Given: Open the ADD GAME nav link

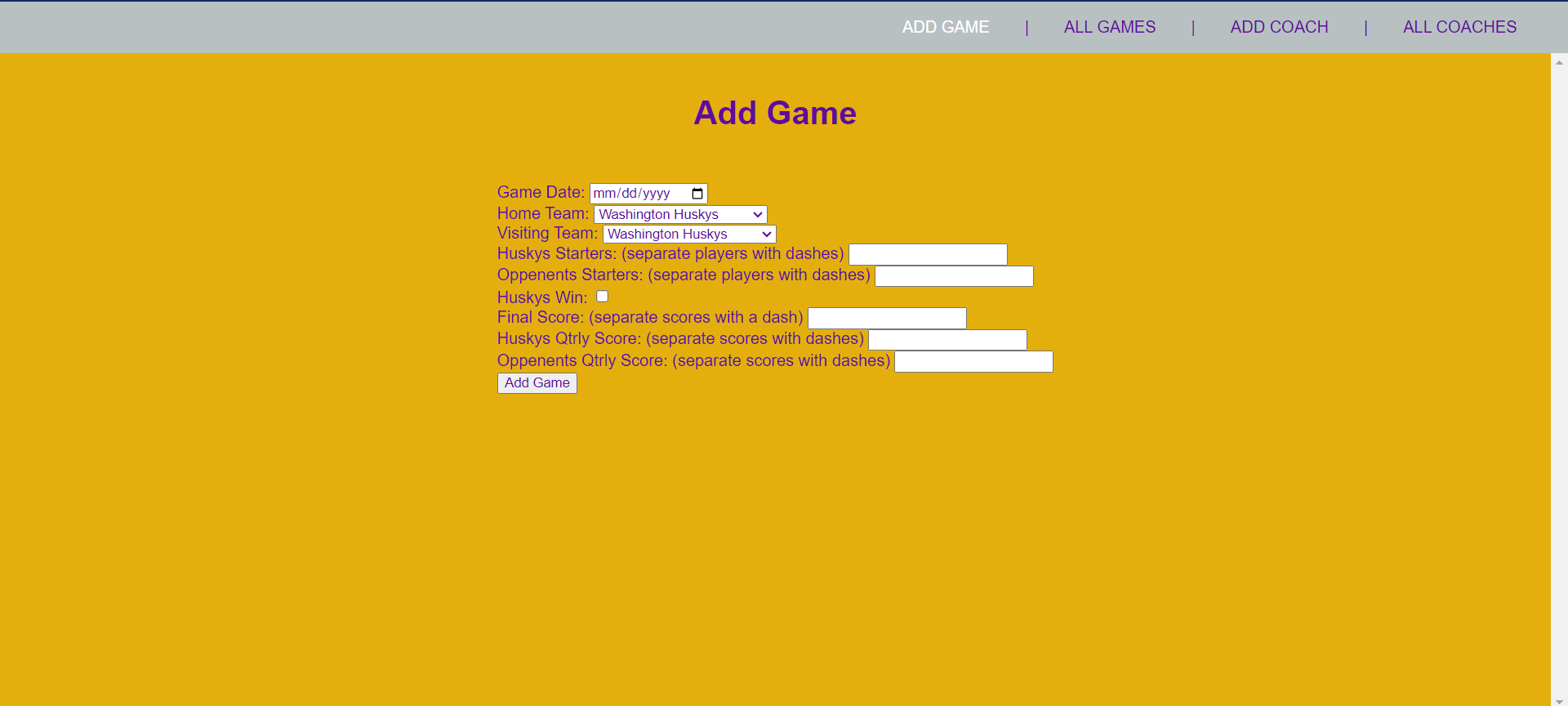Looking at the screenshot, I should pos(945,27).
